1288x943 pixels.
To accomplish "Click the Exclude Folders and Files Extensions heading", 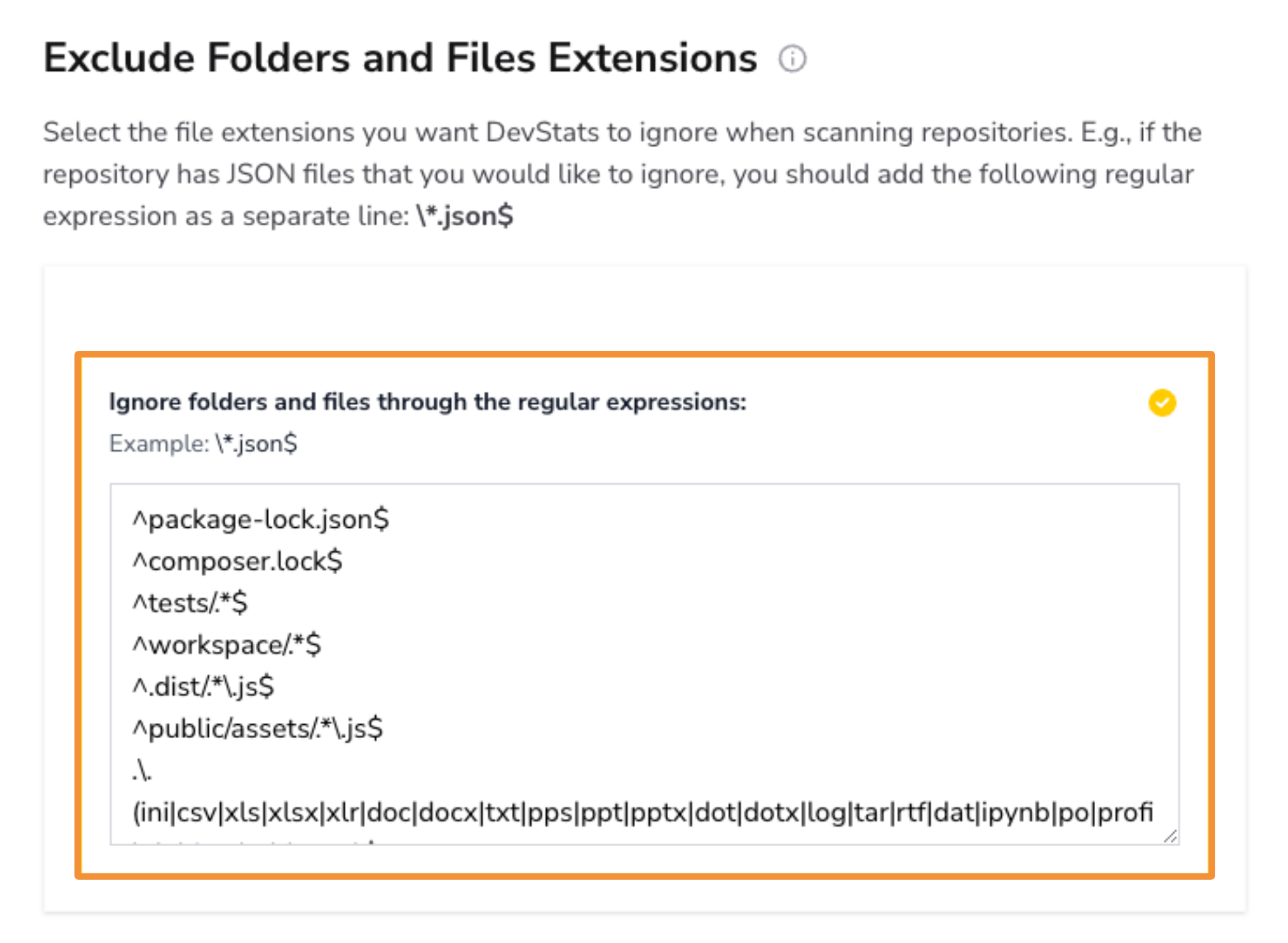I will 400,58.
